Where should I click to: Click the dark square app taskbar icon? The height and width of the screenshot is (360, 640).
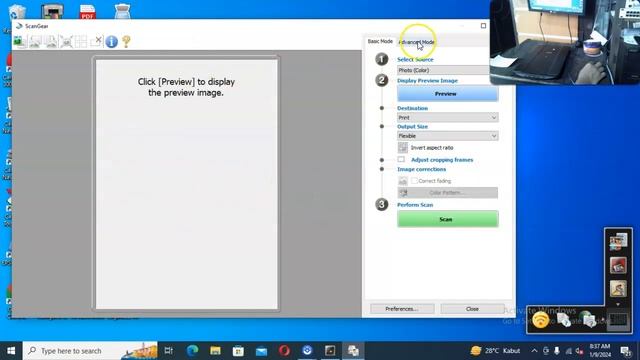[x=330, y=350]
